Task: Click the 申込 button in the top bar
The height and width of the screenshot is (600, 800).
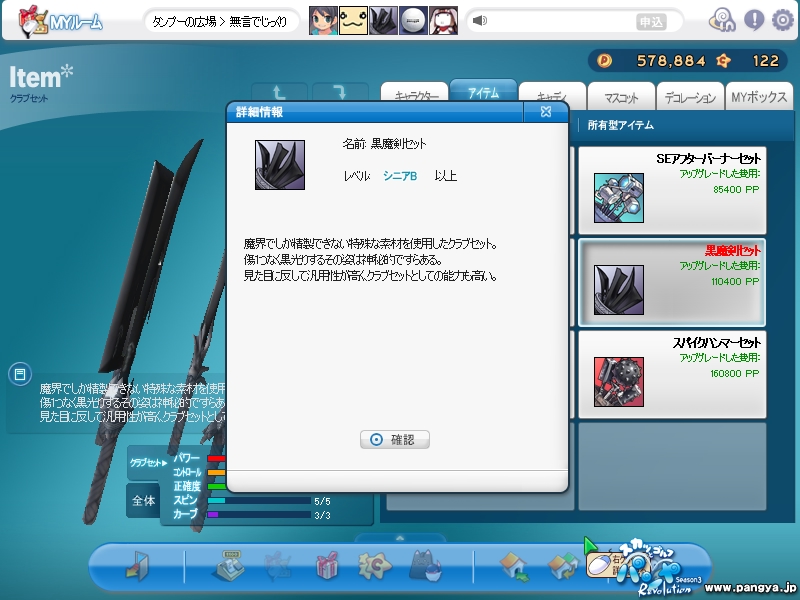Action: (x=652, y=21)
